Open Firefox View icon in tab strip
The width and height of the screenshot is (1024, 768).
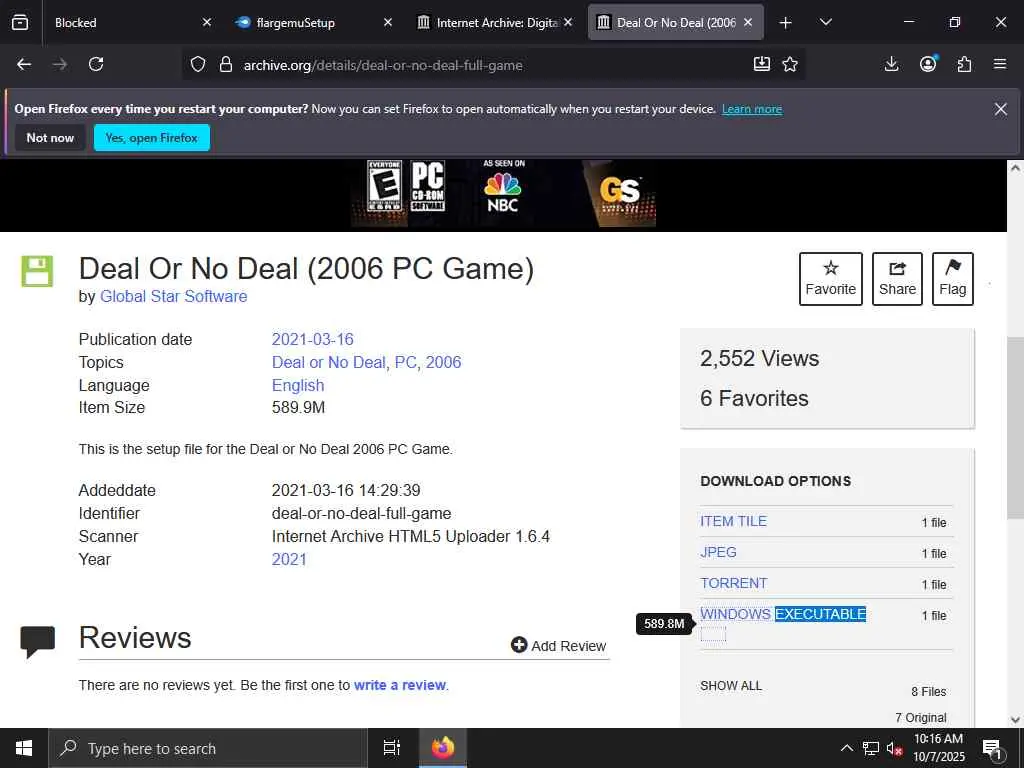coord(20,22)
